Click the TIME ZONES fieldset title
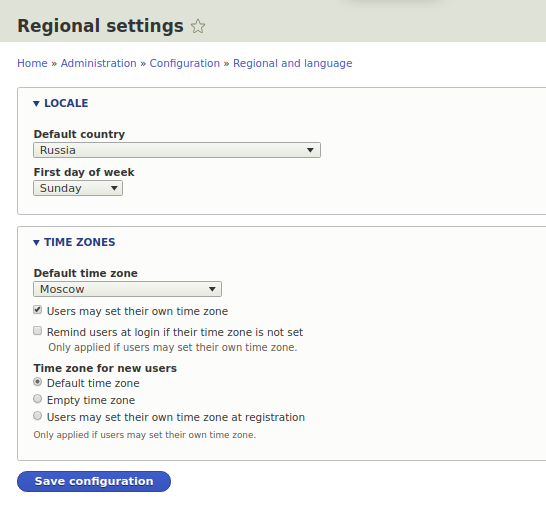Image resolution: width=546 pixels, height=509 pixels. pos(80,242)
